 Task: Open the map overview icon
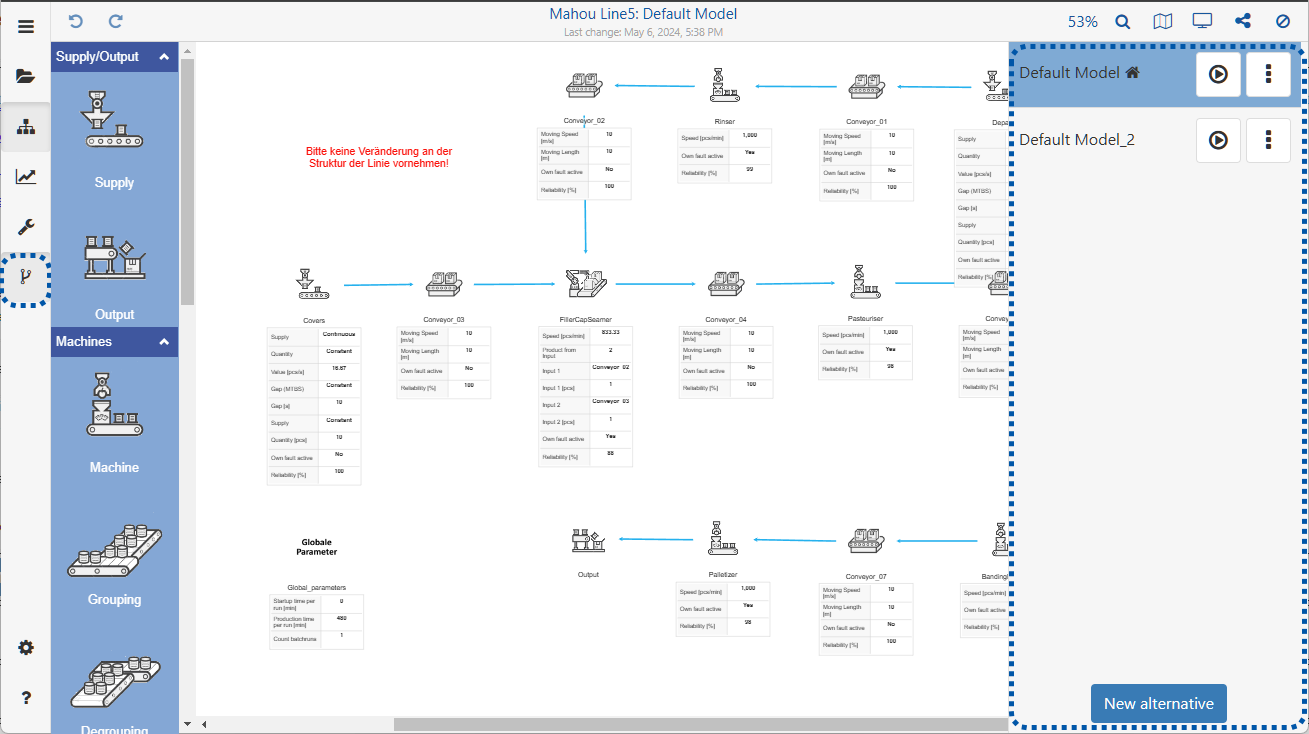point(1162,21)
